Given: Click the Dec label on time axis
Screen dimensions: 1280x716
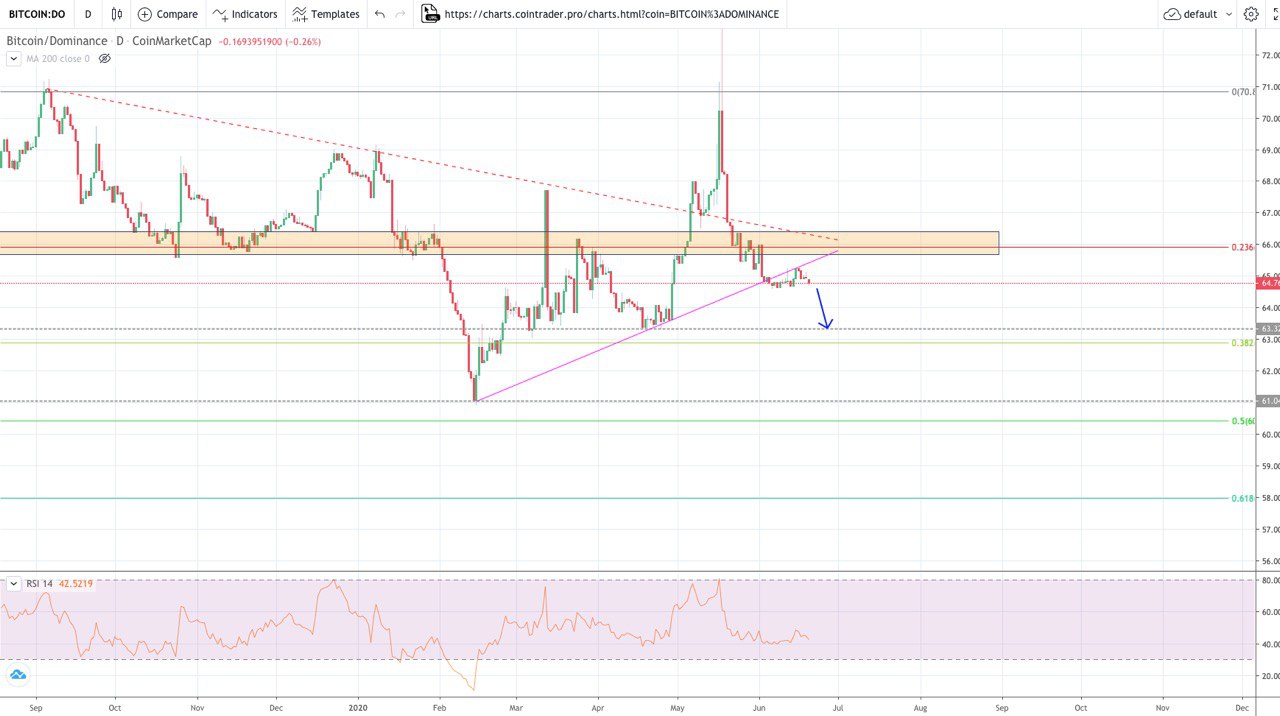Looking at the screenshot, I should coord(1241,706).
